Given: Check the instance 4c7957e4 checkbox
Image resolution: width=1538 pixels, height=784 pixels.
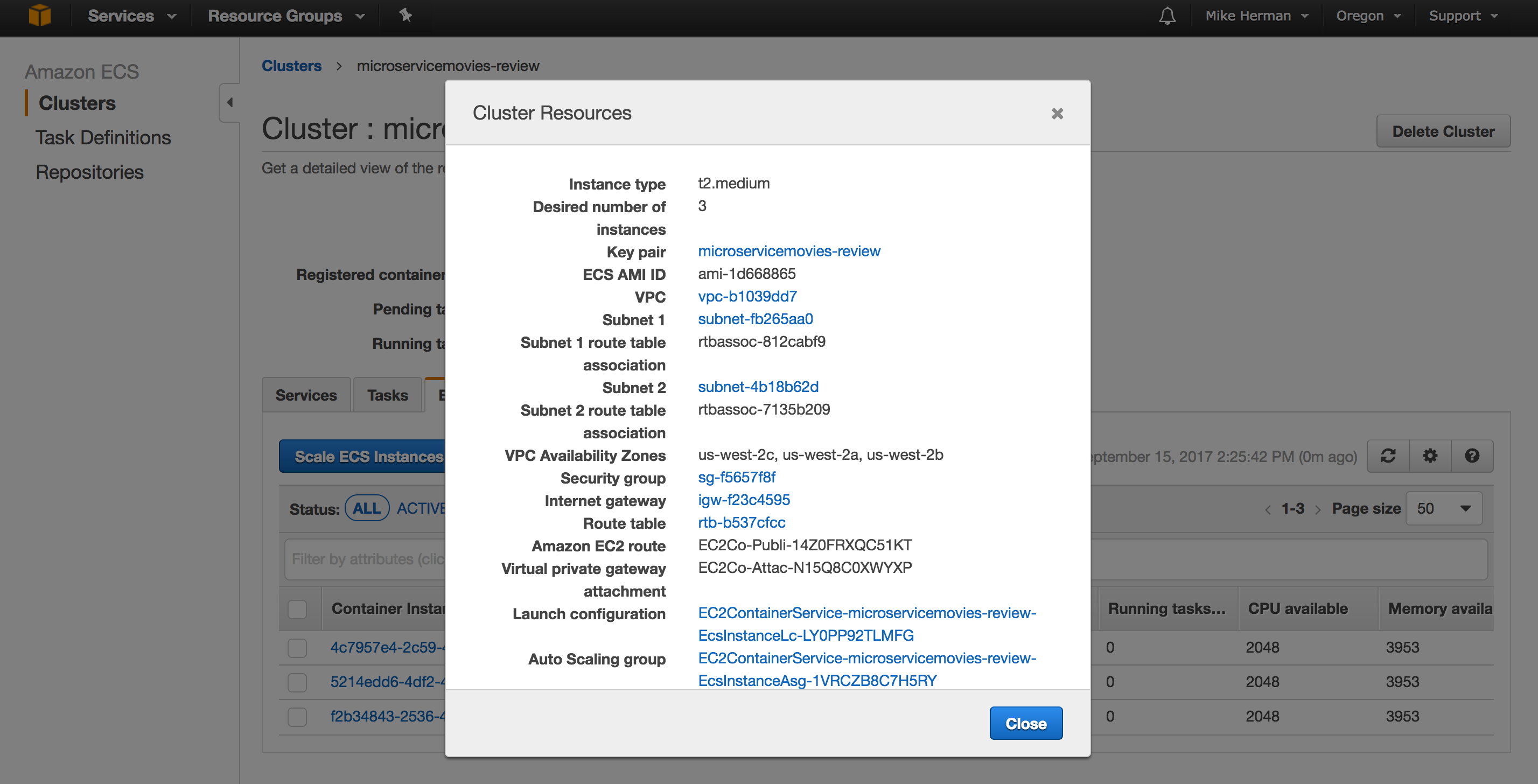Looking at the screenshot, I should click(x=297, y=647).
